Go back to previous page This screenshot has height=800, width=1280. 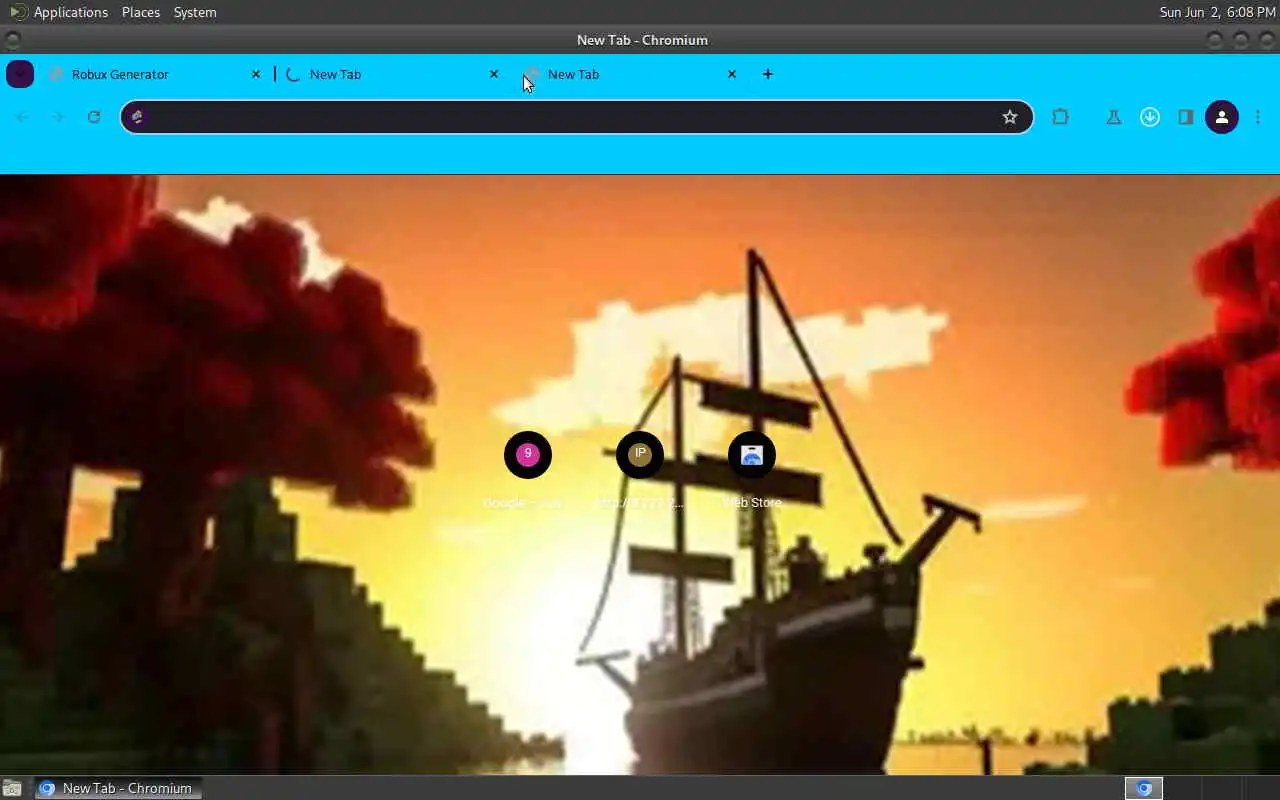tap(22, 117)
